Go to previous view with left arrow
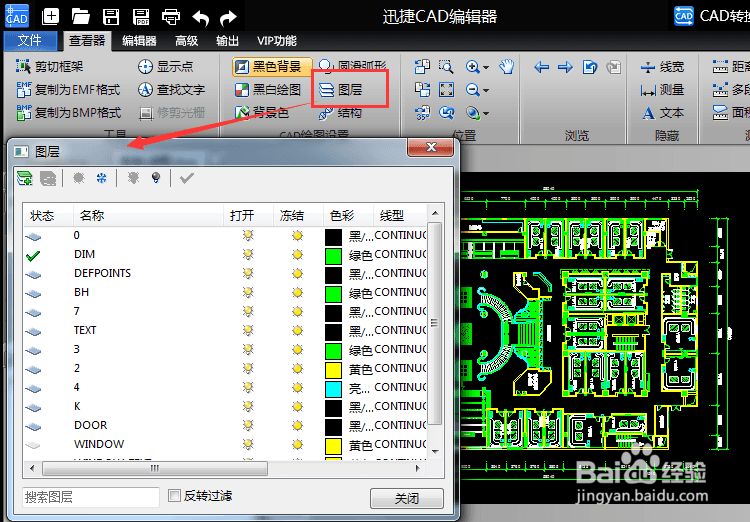750x522 pixels. (541, 67)
